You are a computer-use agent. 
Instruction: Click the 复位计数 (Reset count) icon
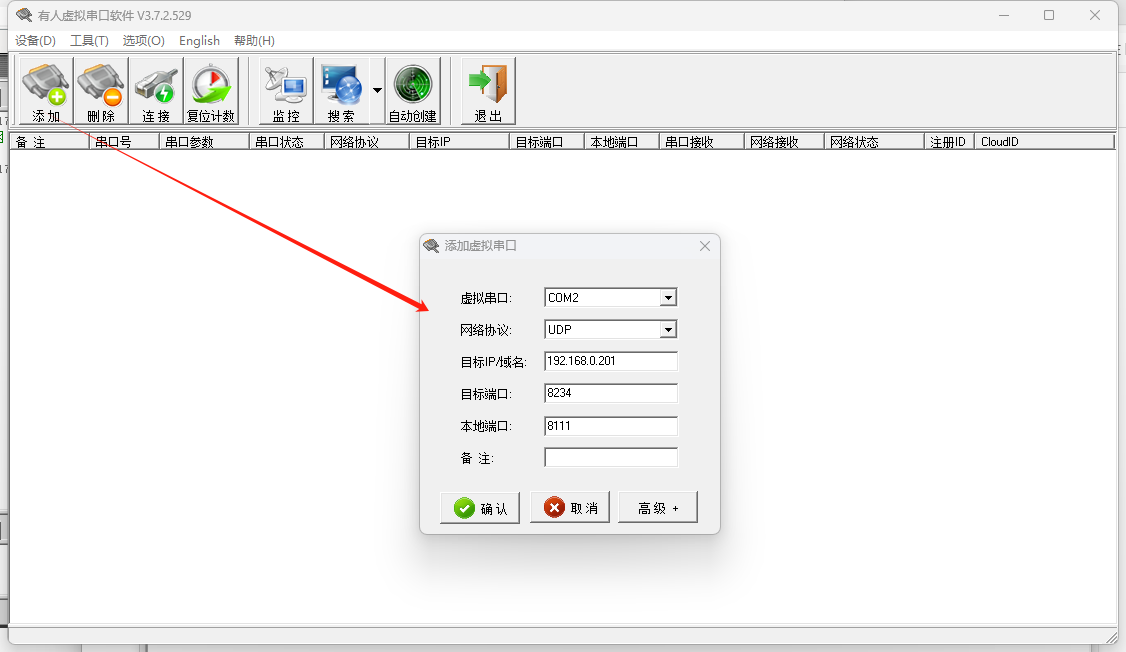pos(210,92)
